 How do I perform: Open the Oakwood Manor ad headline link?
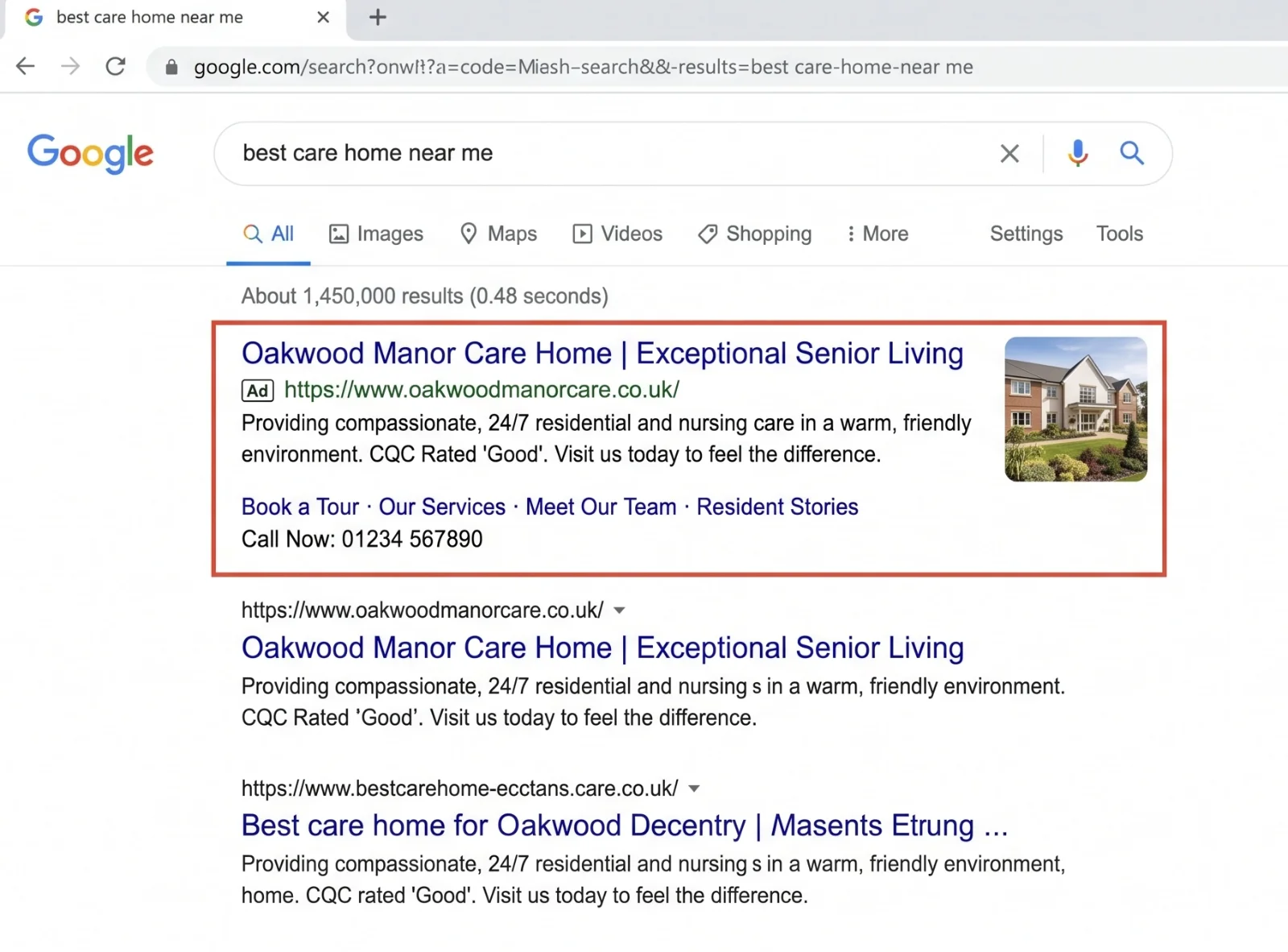pos(602,354)
